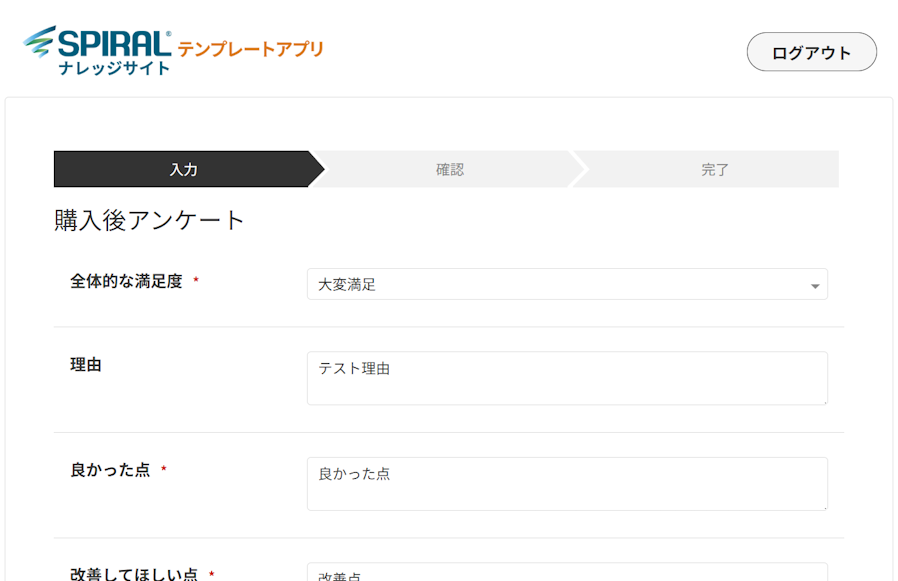Screen dimensions: 898x581
Task: Click the 改善してほしい点 field label
Action: (134, 574)
